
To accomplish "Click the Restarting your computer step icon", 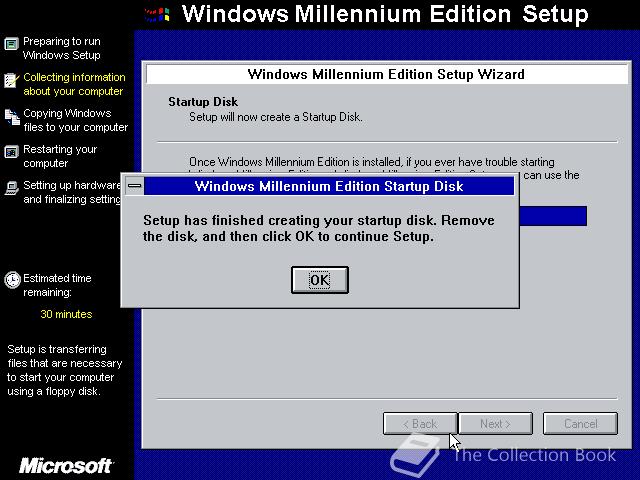I will [11, 152].
